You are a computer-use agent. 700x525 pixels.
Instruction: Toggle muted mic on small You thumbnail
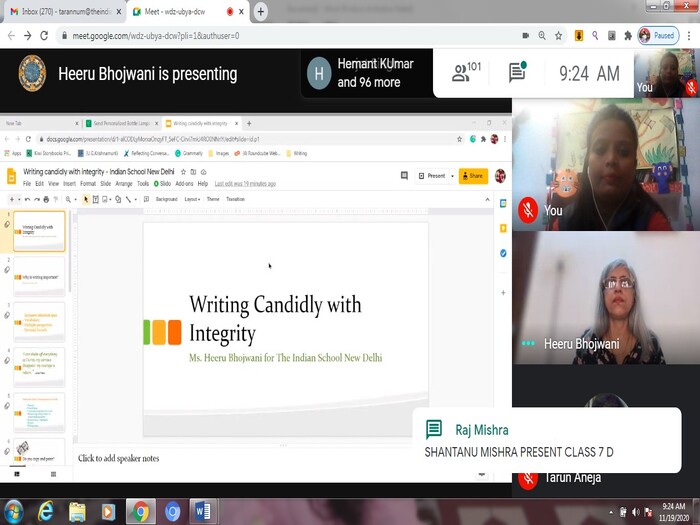(x=692, y=88)
